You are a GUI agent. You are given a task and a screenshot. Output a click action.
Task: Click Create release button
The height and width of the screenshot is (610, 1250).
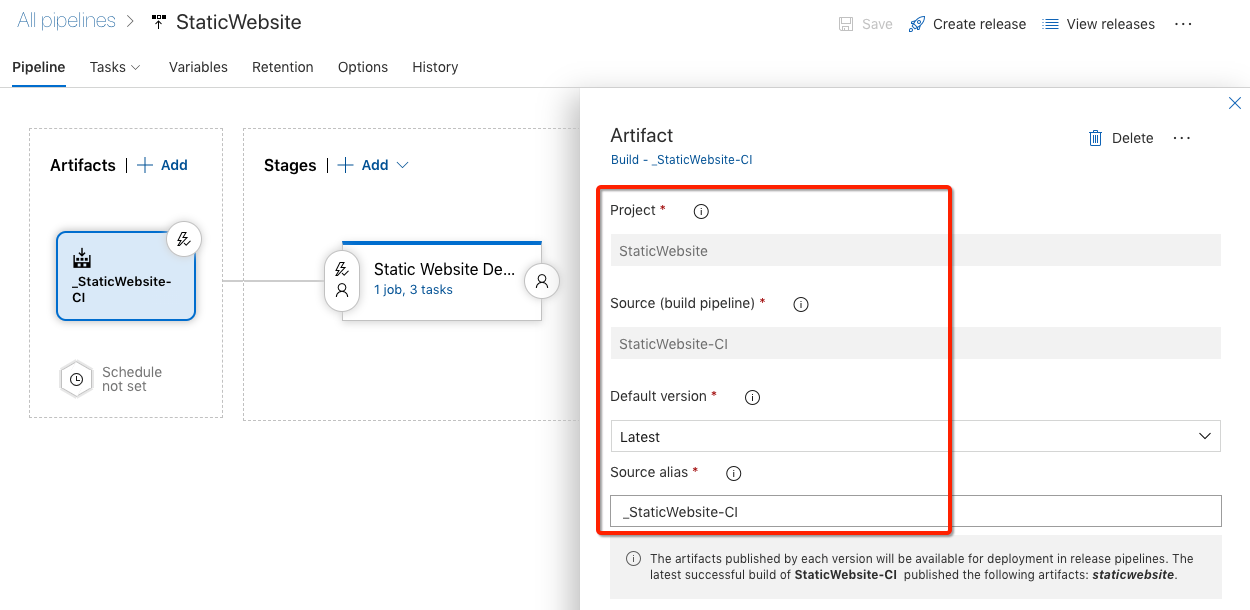[x=967, y=24]
